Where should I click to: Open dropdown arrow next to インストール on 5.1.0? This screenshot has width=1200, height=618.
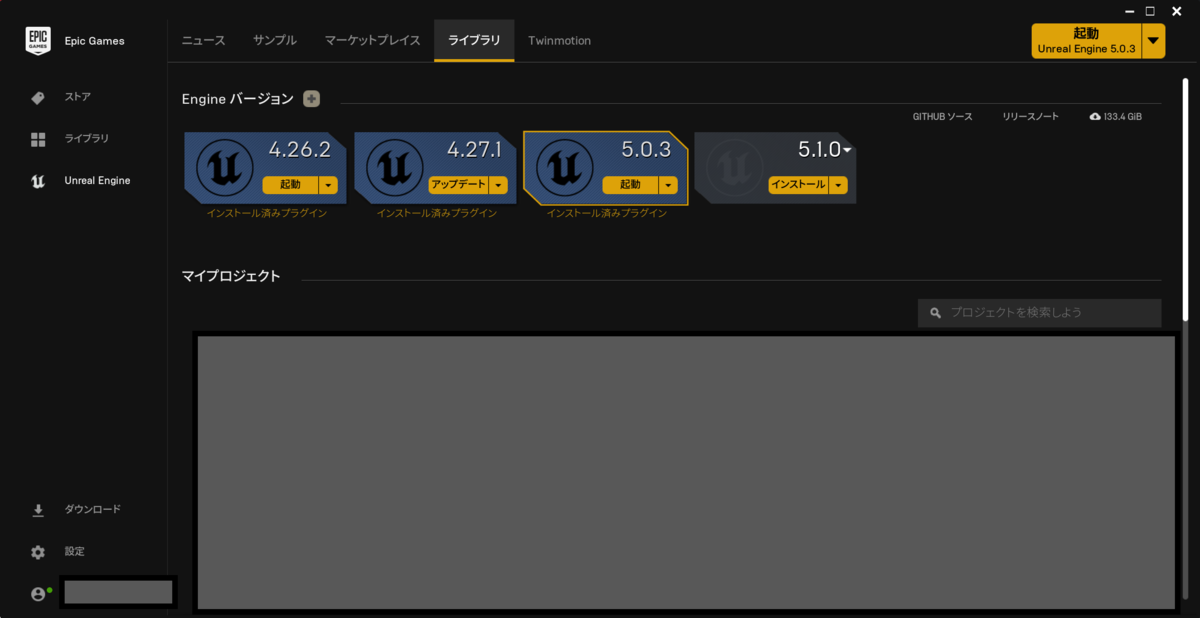click(839, 185)
